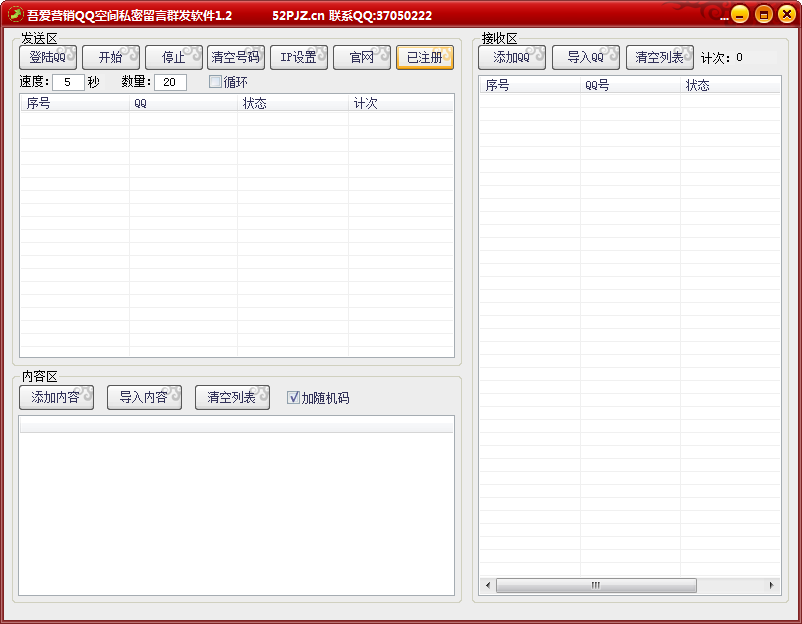
Task: Select the 数量 quantity input field
Action: click(x=170, y=82)
